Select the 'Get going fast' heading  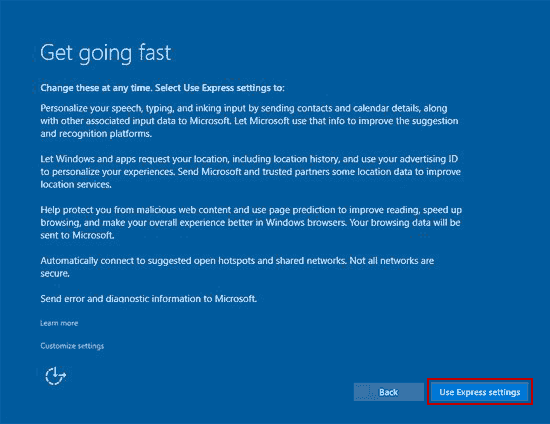(x=105, y=53)
